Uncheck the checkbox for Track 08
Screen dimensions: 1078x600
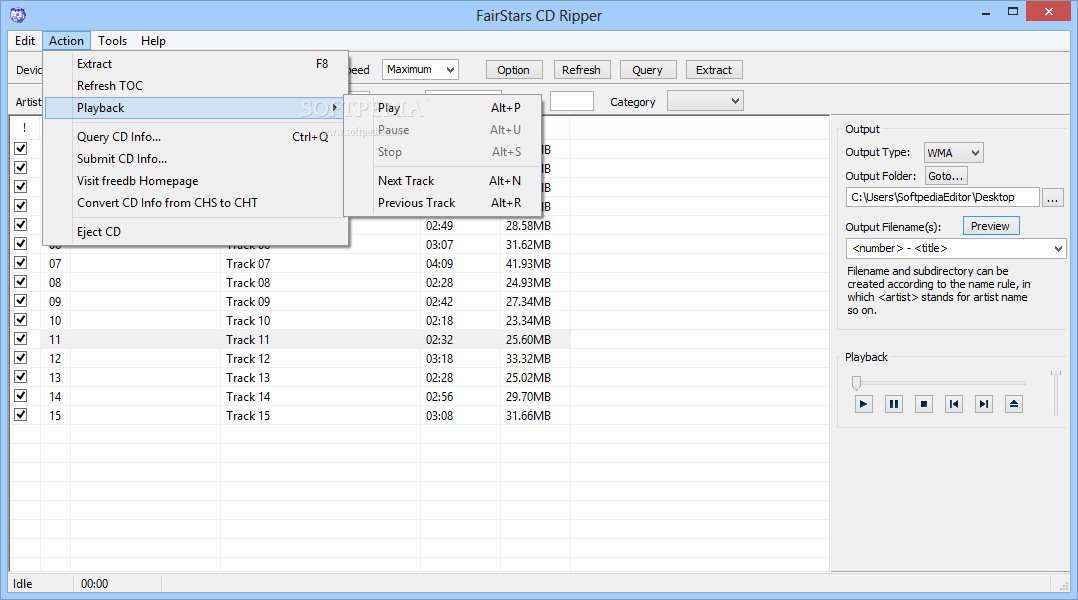21,282
